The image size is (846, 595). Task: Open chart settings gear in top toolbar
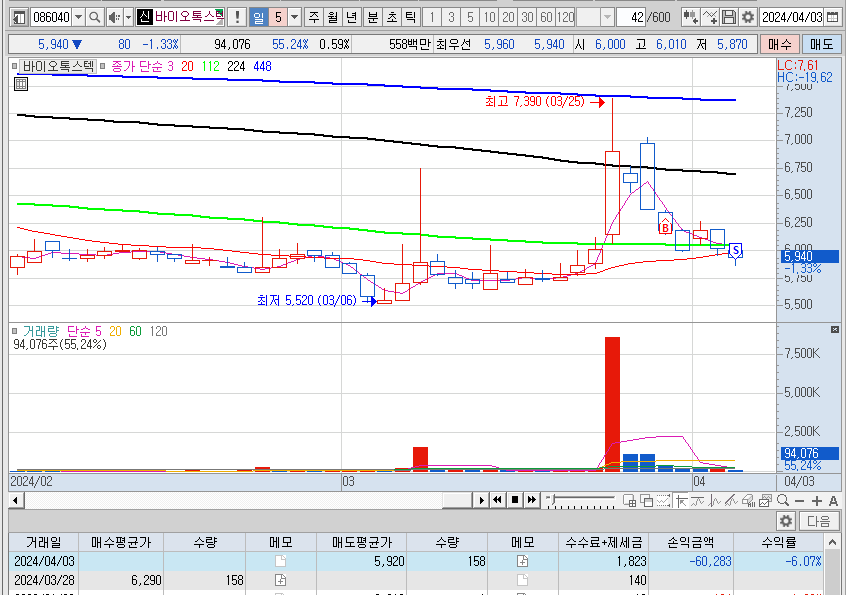pyautogui.click(x=747, y=17)
